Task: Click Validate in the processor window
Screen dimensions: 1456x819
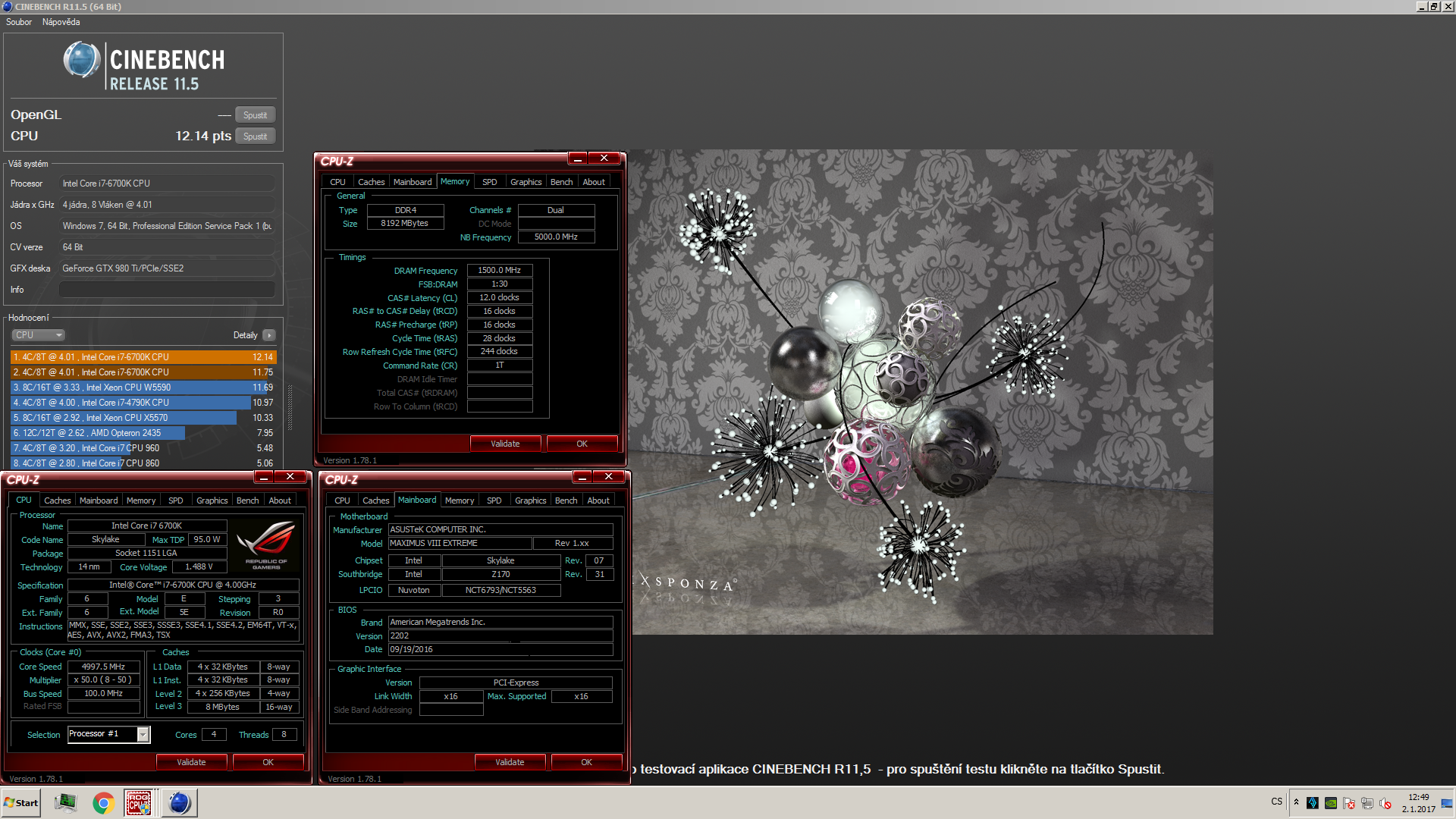Action: coord(191,762)
